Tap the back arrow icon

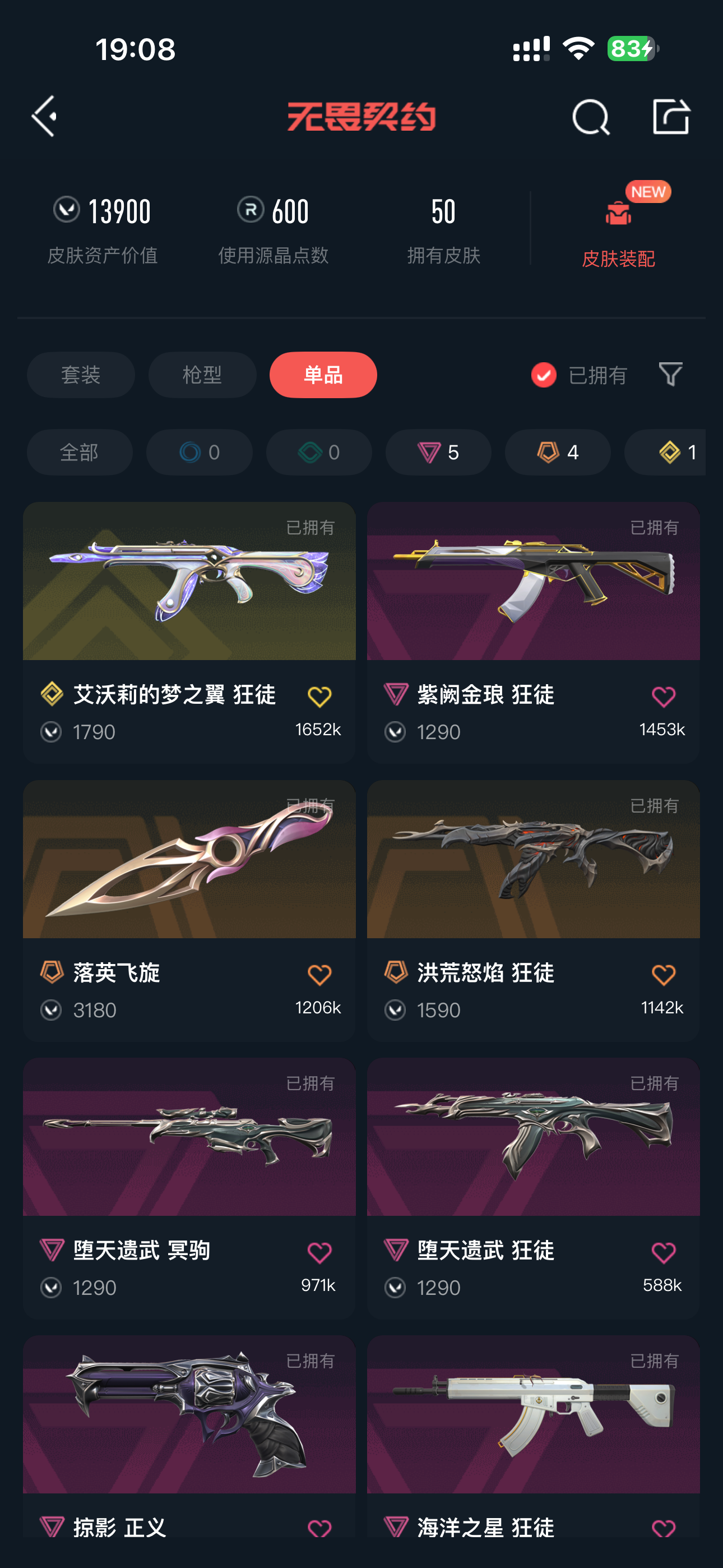(44, 116)
